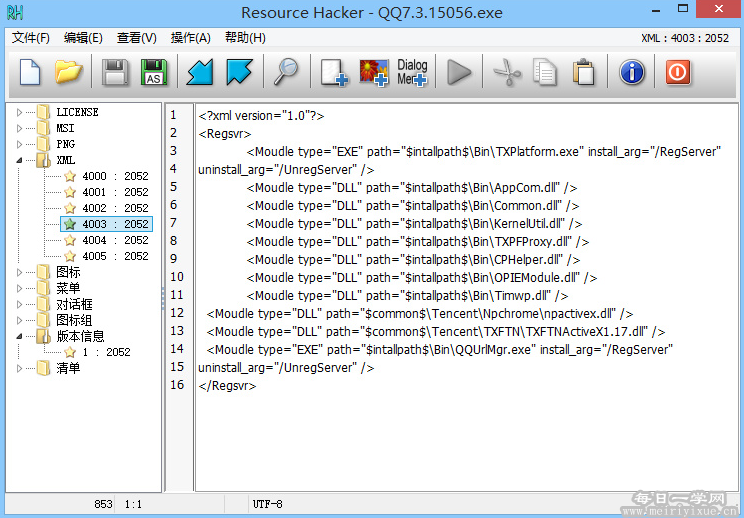Click the RH application logo icon
The width and height of the screenshot is (744, 518).
pos(15,12)
